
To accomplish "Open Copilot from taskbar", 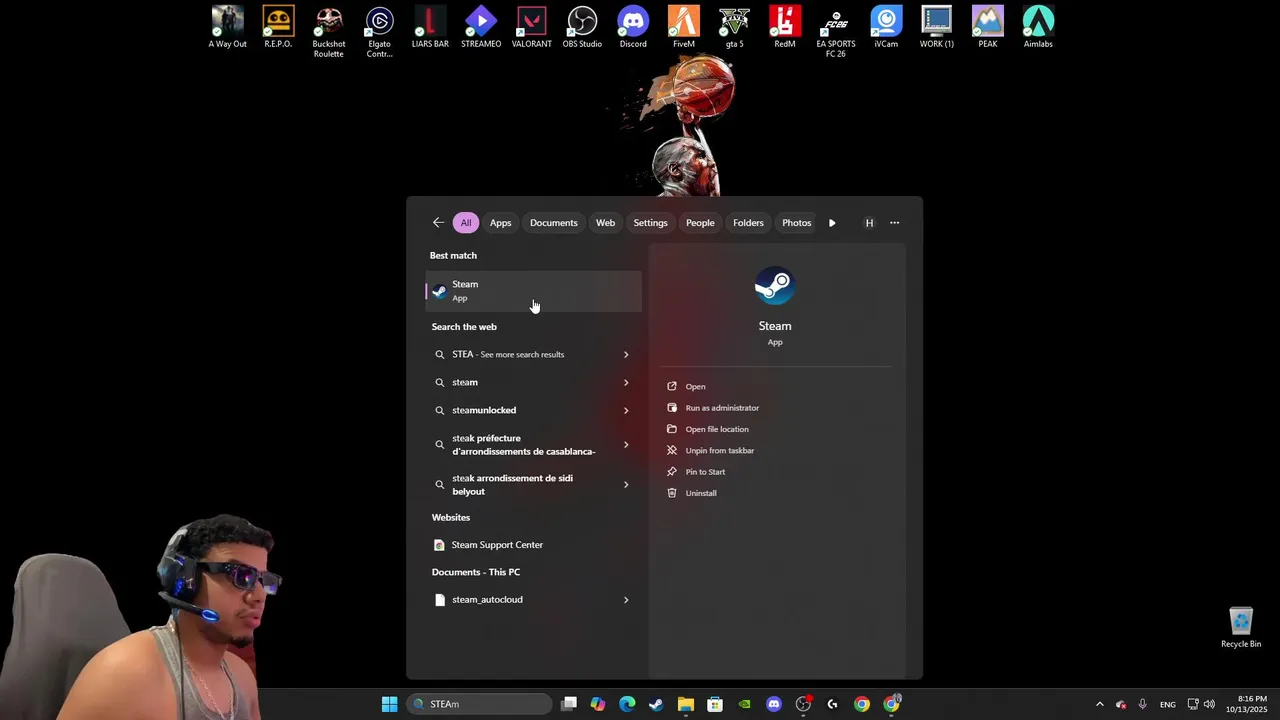I will pyautogui.click(x=598, y=704).
